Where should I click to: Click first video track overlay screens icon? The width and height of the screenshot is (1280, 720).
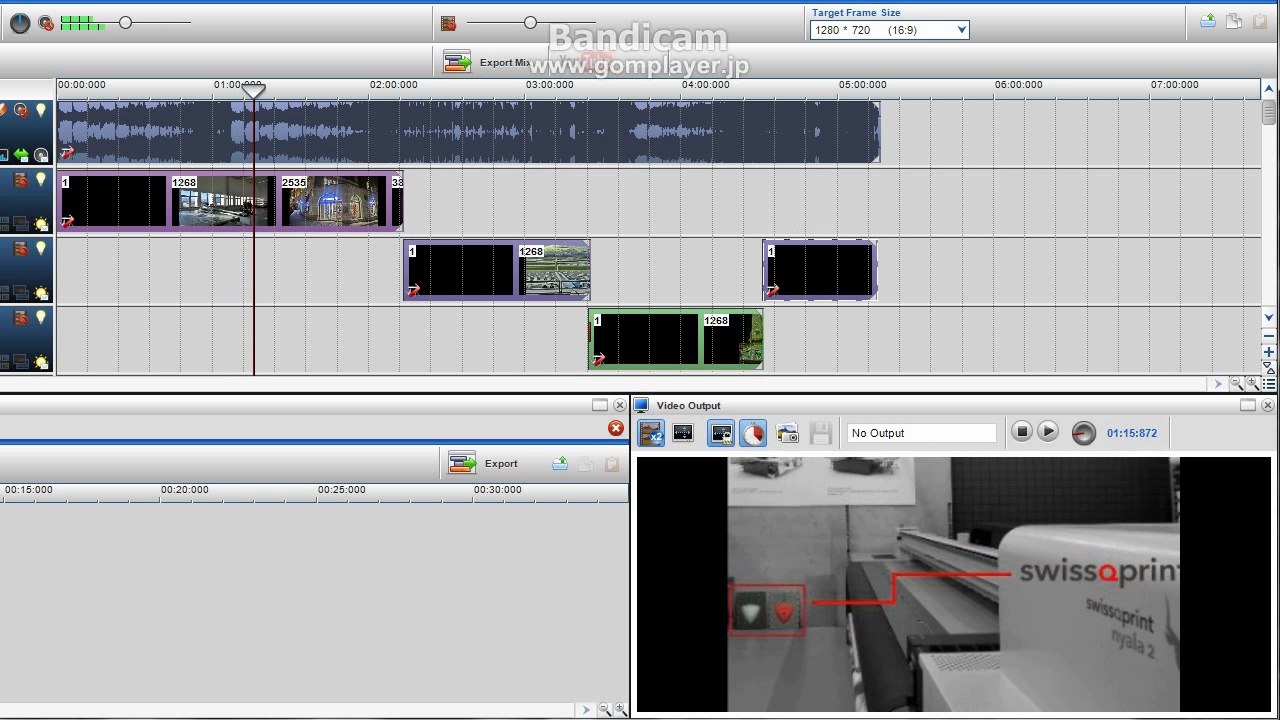(x=20, y=224)
